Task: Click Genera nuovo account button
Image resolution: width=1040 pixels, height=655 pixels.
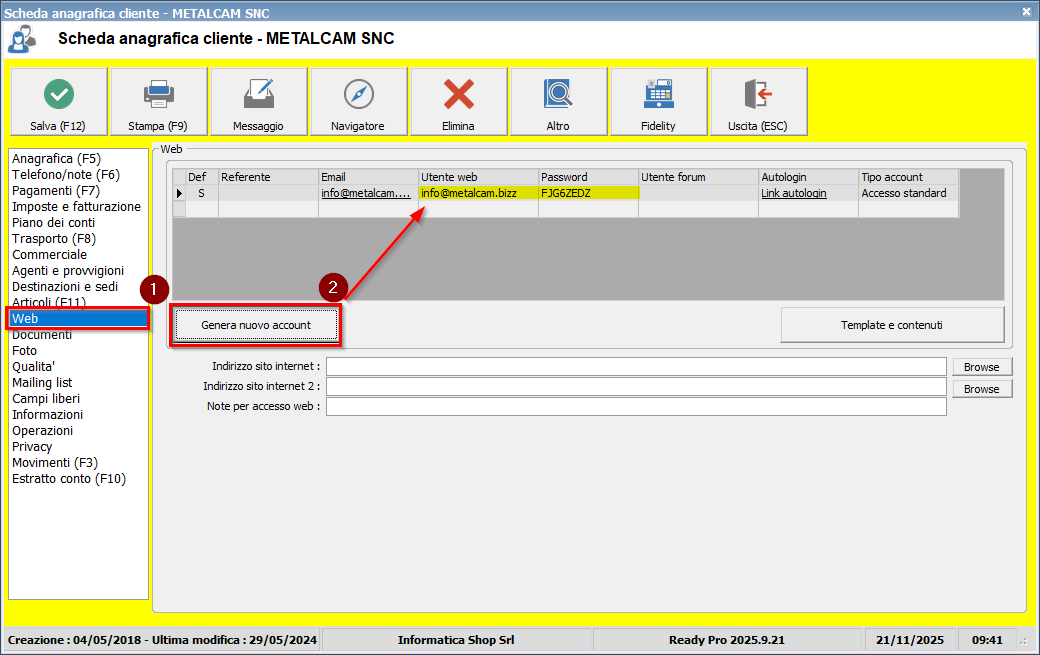Action: (x=256, y=325)
